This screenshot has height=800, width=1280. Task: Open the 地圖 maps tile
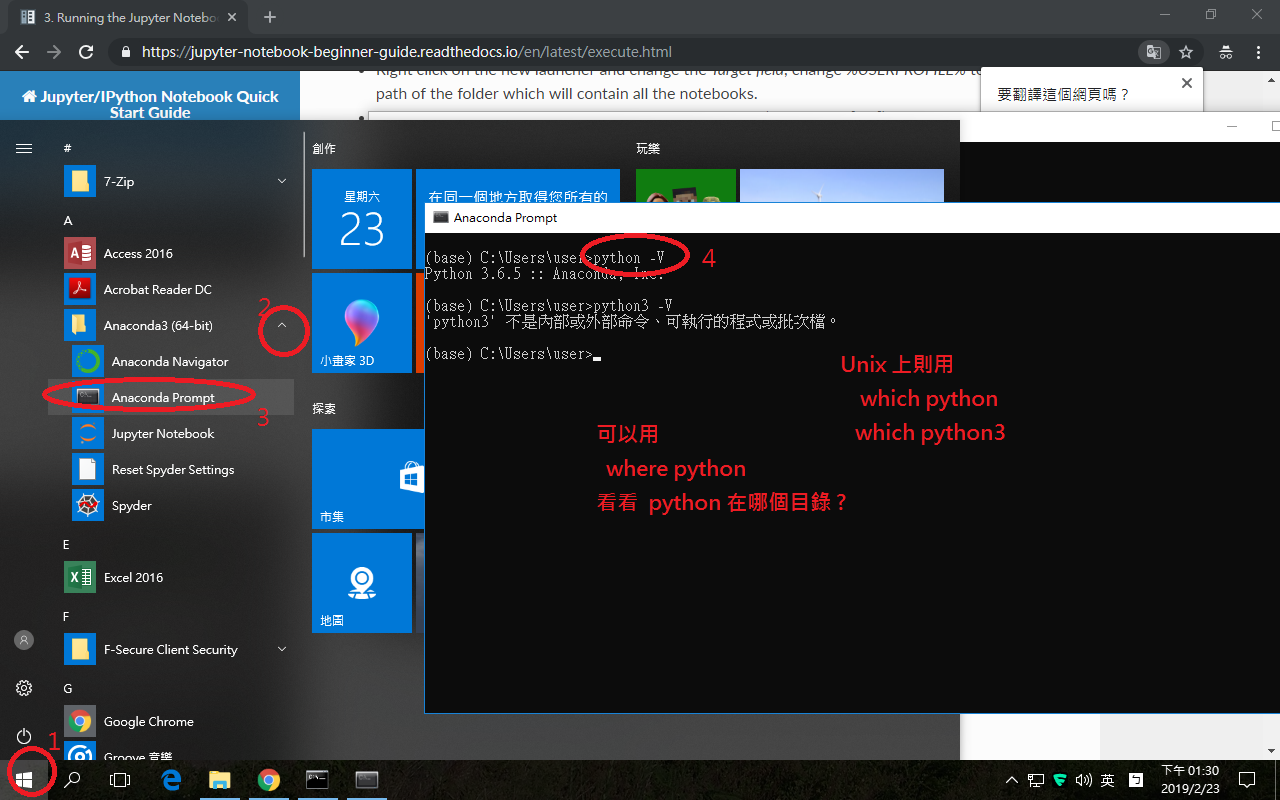(x=362, y=583)
